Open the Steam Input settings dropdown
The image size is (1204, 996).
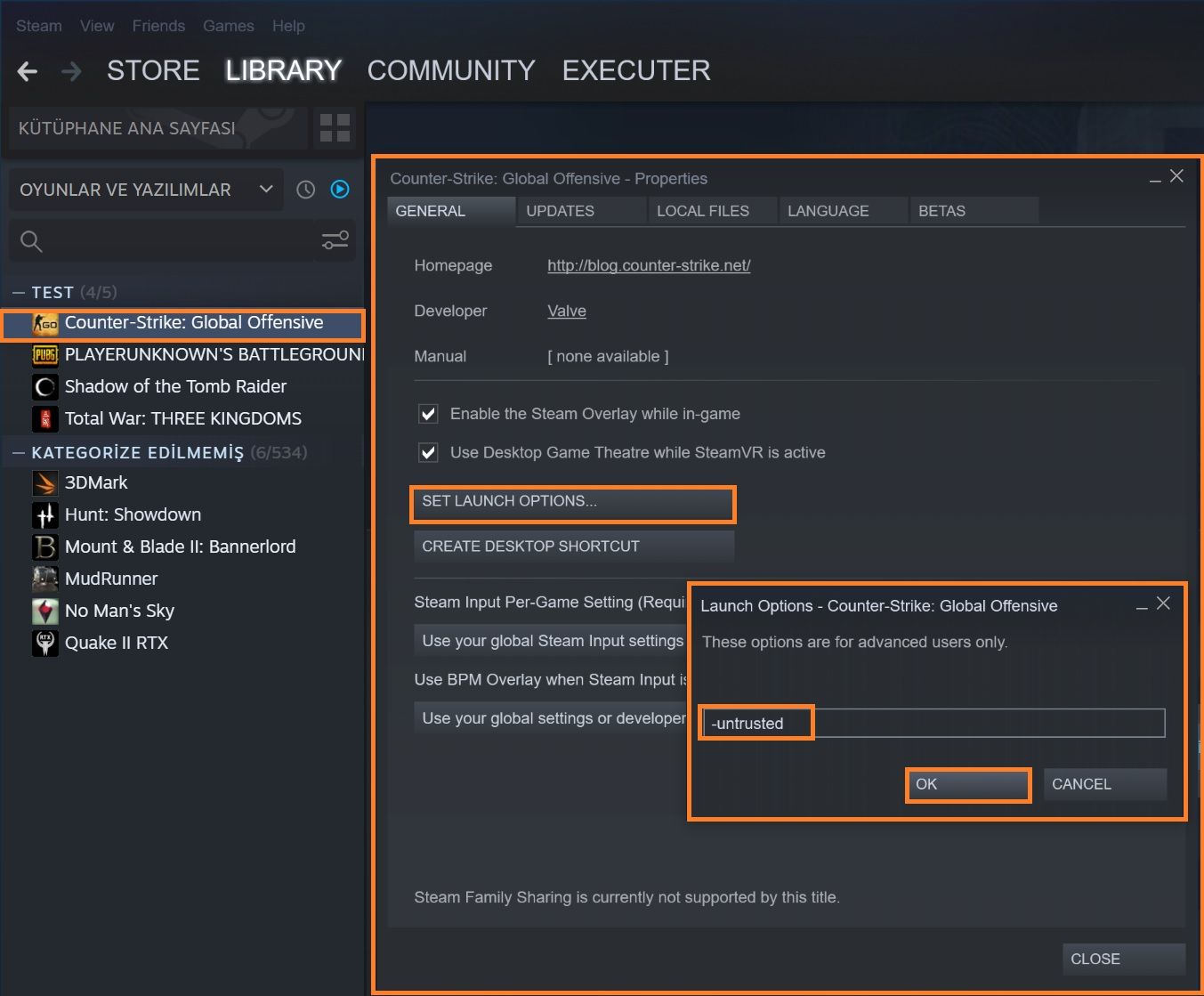[x=552, y=641]
